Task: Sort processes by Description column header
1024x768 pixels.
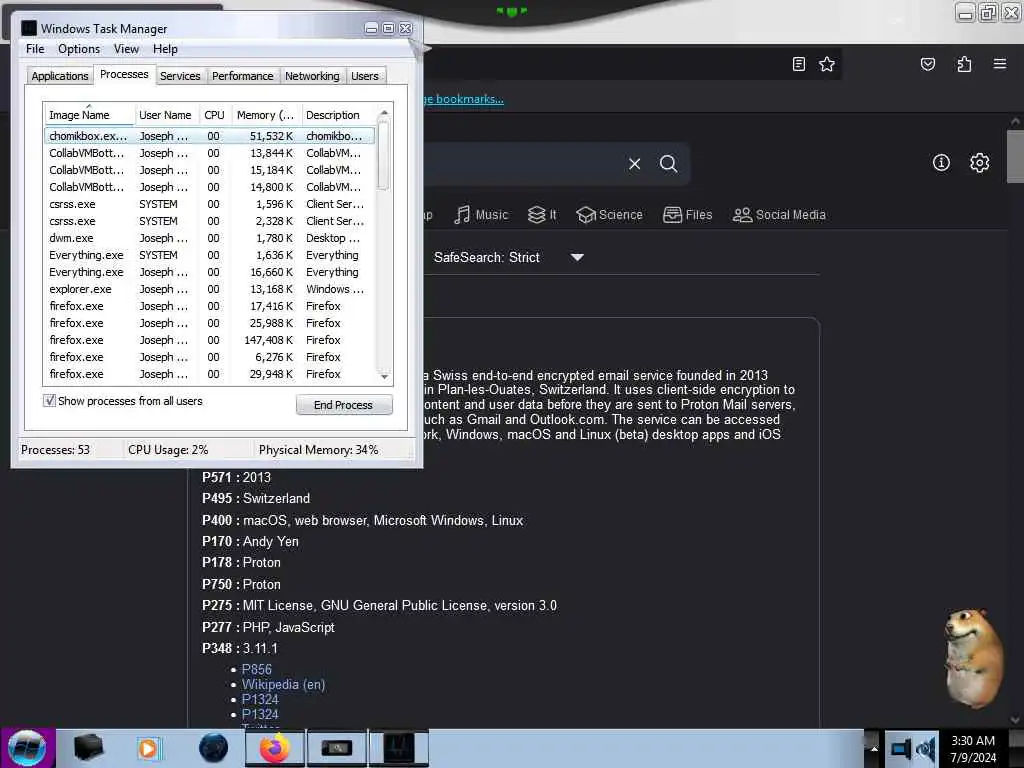Action: [x=338, y=115]
